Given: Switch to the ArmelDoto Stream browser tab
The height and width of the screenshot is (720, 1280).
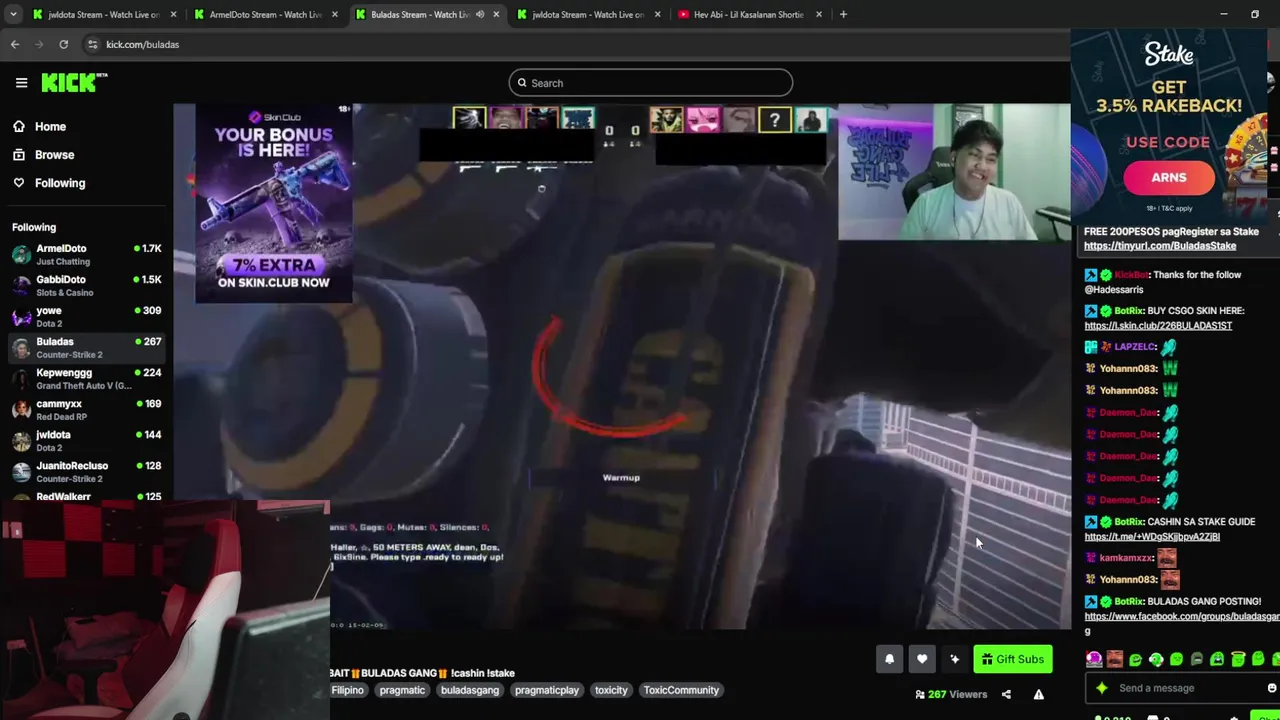Looking at the screenshot, I should point(265,15).
